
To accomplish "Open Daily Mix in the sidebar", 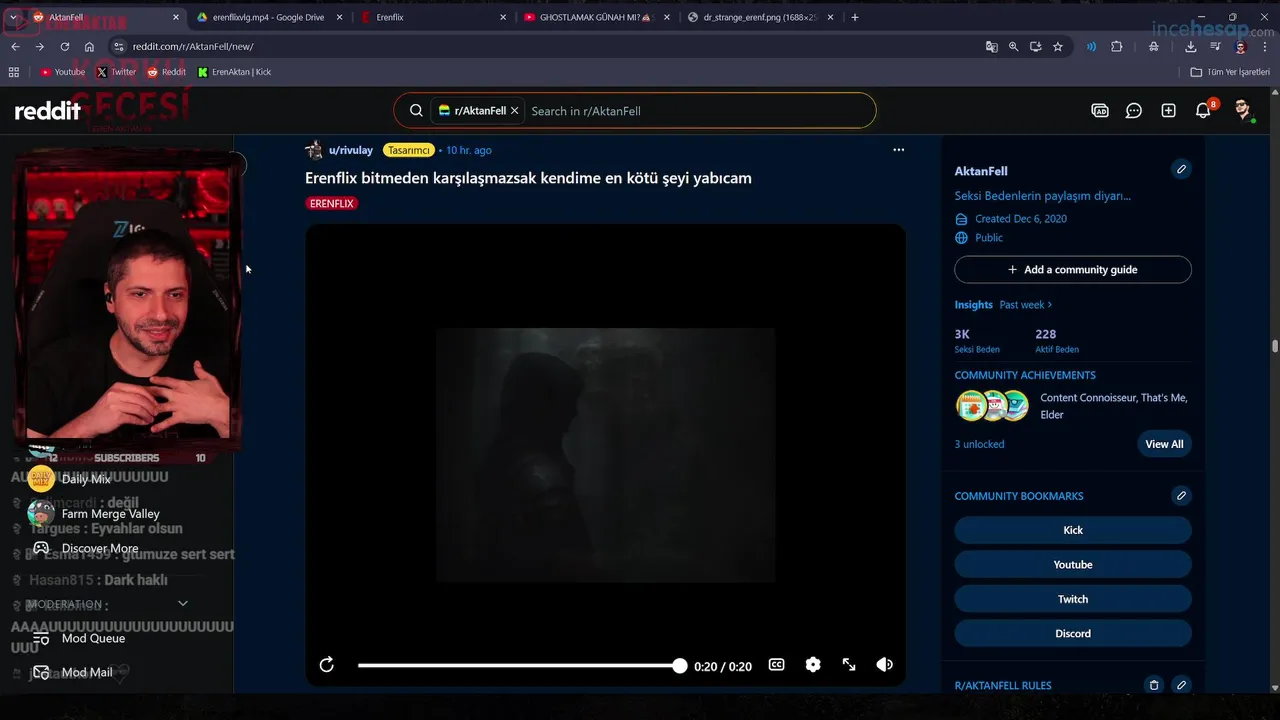I will (86, 479).
